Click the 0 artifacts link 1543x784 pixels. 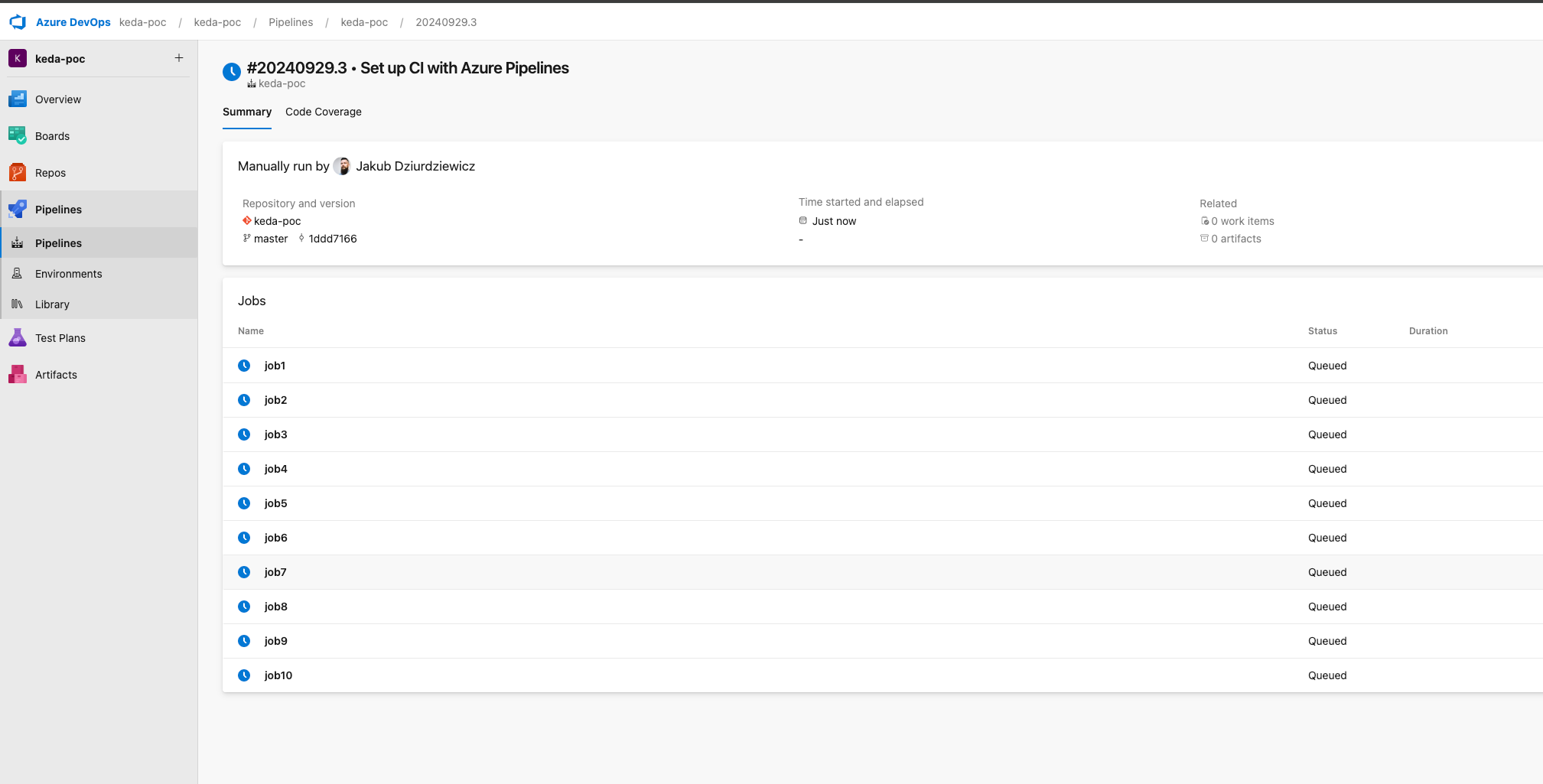click(1236, 239)
